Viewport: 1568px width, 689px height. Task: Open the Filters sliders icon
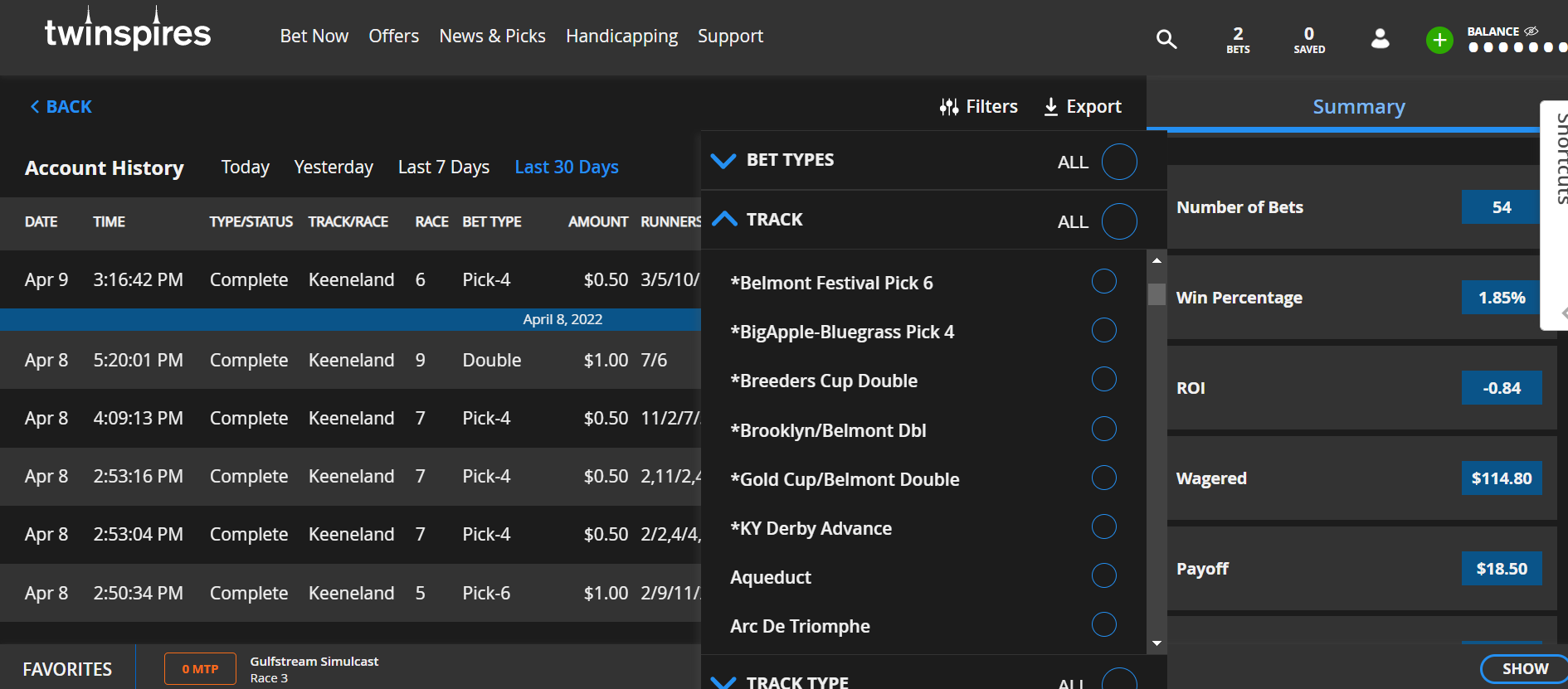(949, 107)
